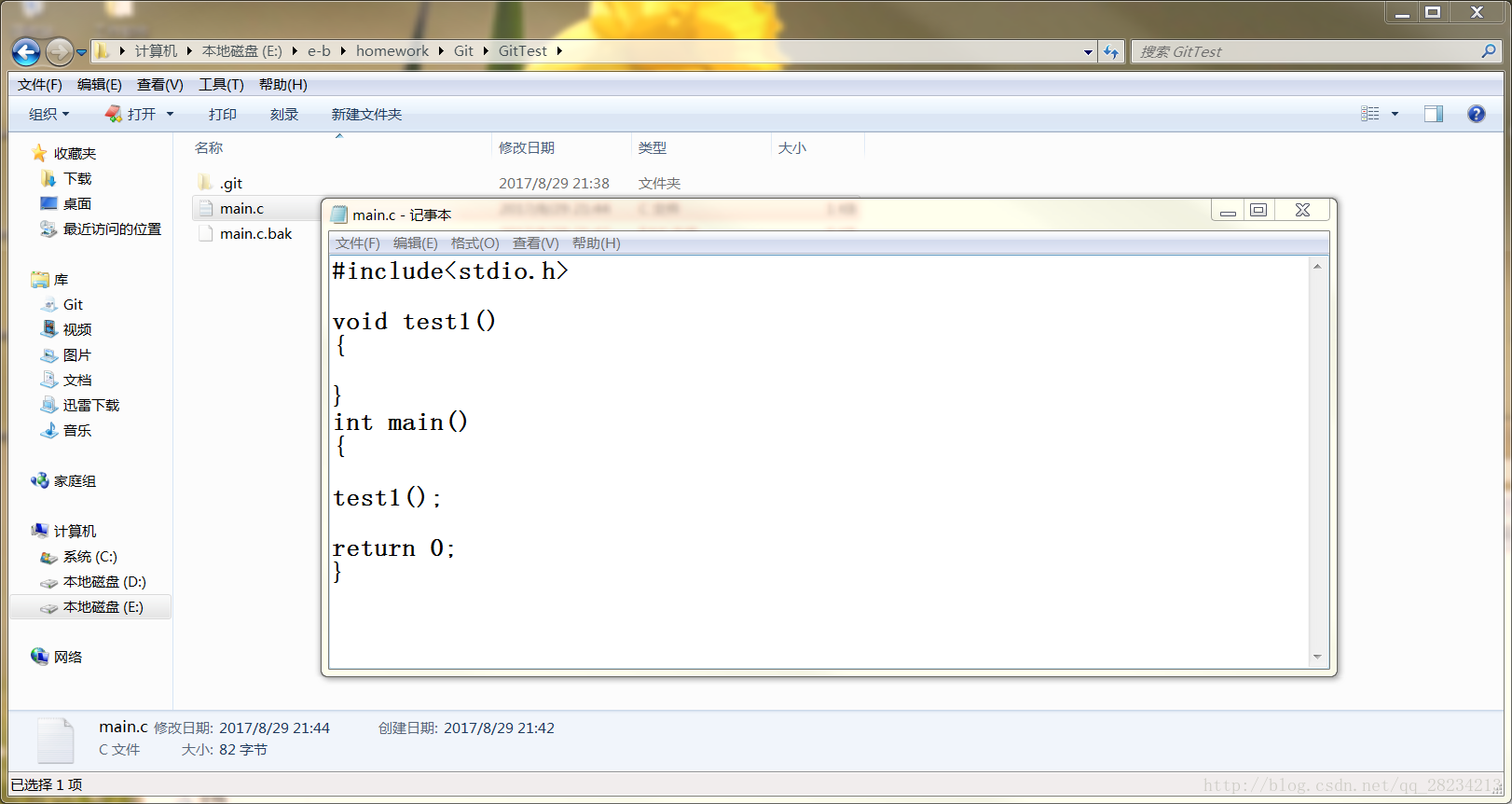Select 系统 (C:) drive
Screen dimensions: 1512x804
pyautogui.click(x=89, y=556)
